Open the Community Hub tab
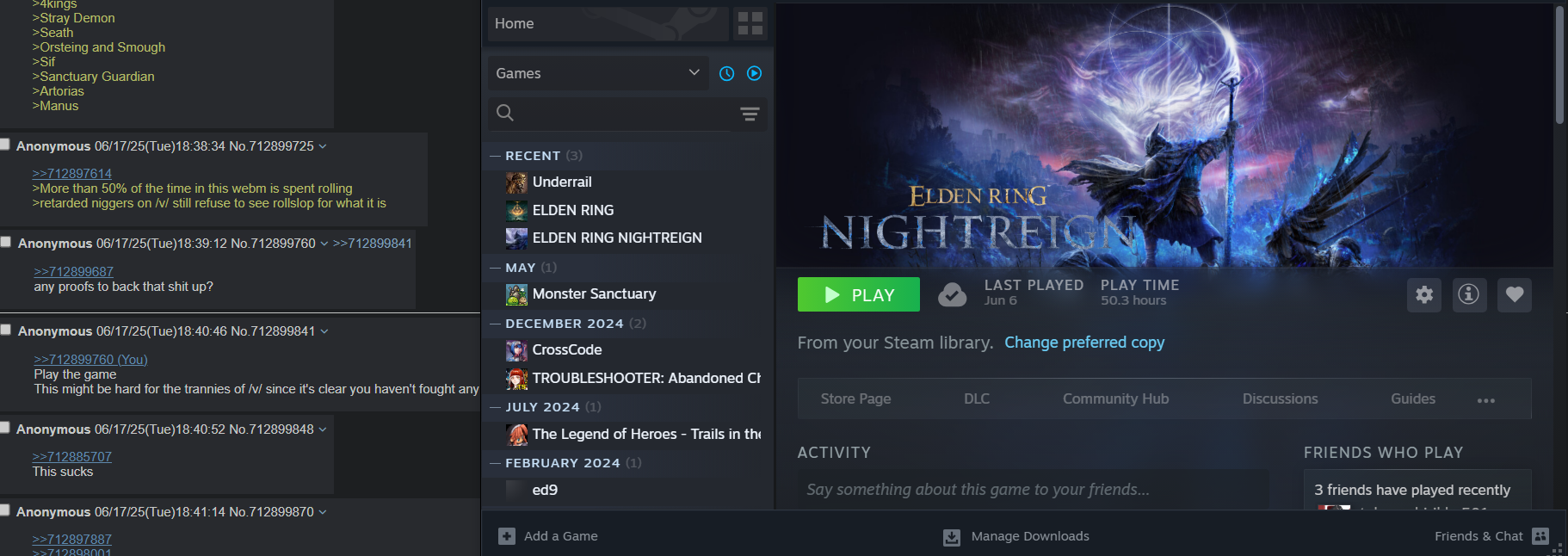Screen dimensions: 1568x556 point(1115,398)
